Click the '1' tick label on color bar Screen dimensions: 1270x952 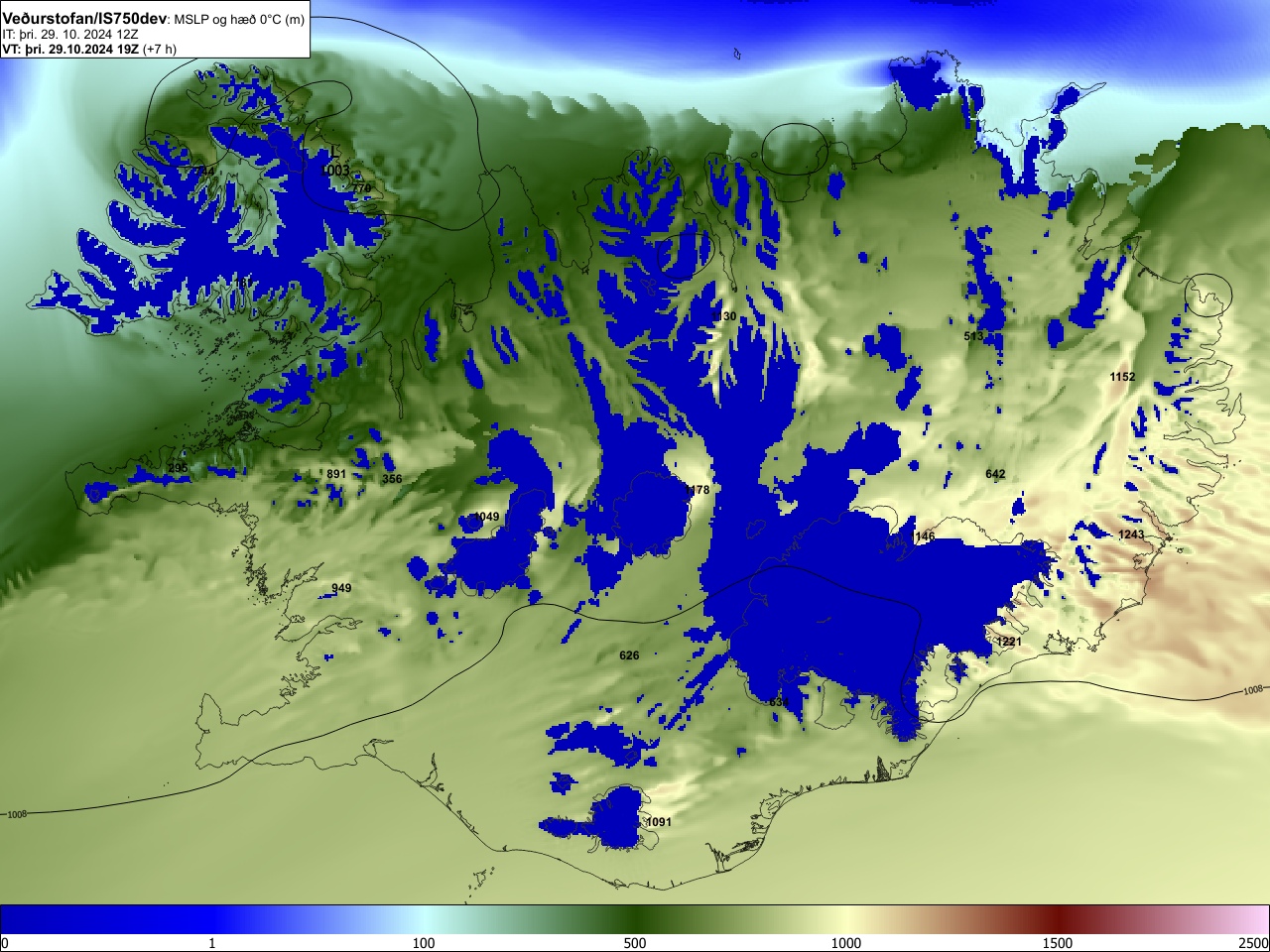point(211,943)
